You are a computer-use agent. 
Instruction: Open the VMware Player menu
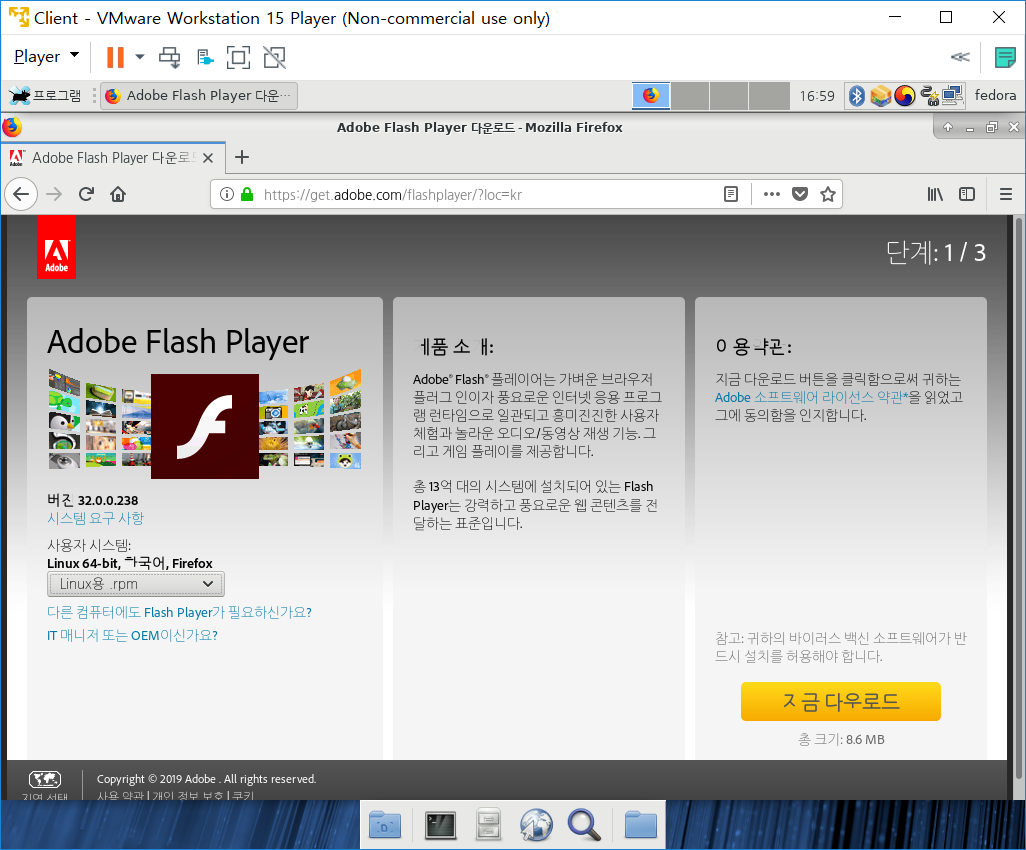pyautogui.click(x=46, y=57)
